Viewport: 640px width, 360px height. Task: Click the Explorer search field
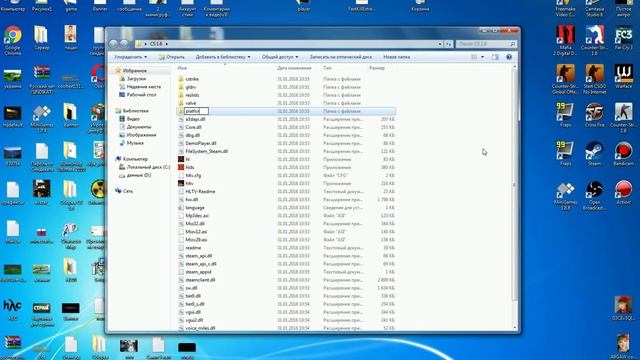[486, 44]
